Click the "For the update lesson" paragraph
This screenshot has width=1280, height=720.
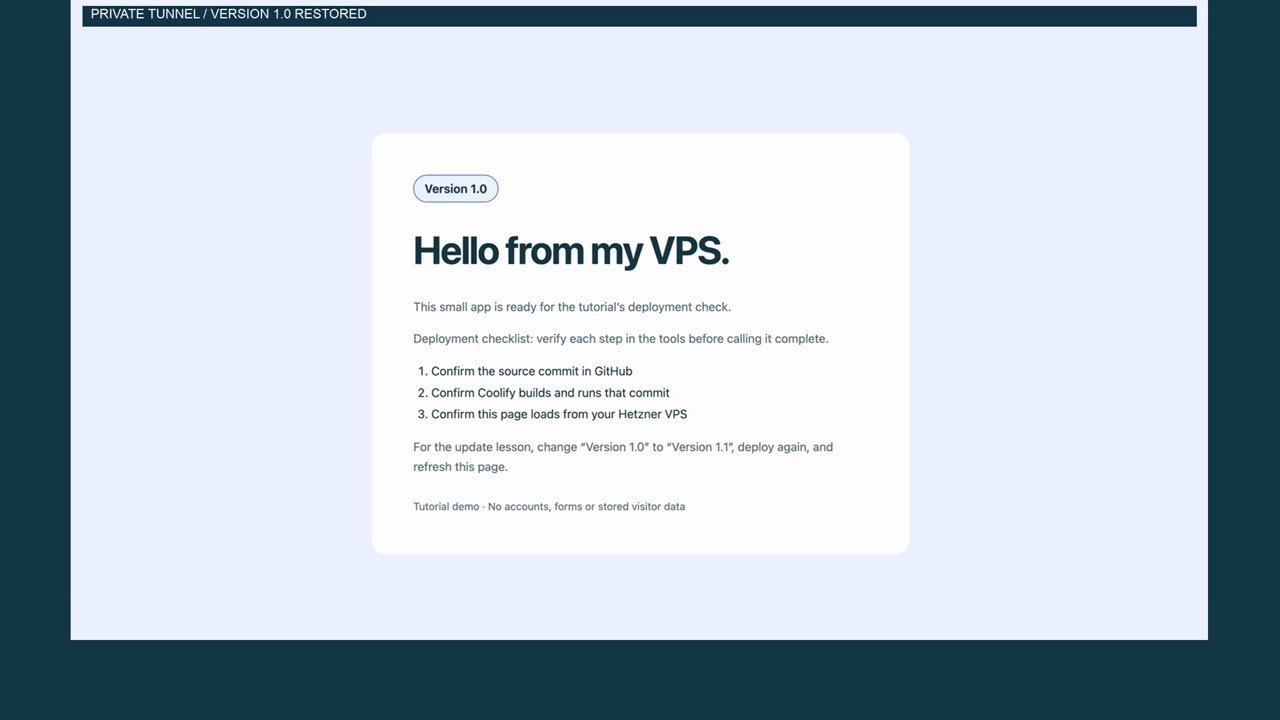pyautogui.click(x=623, y=457)
